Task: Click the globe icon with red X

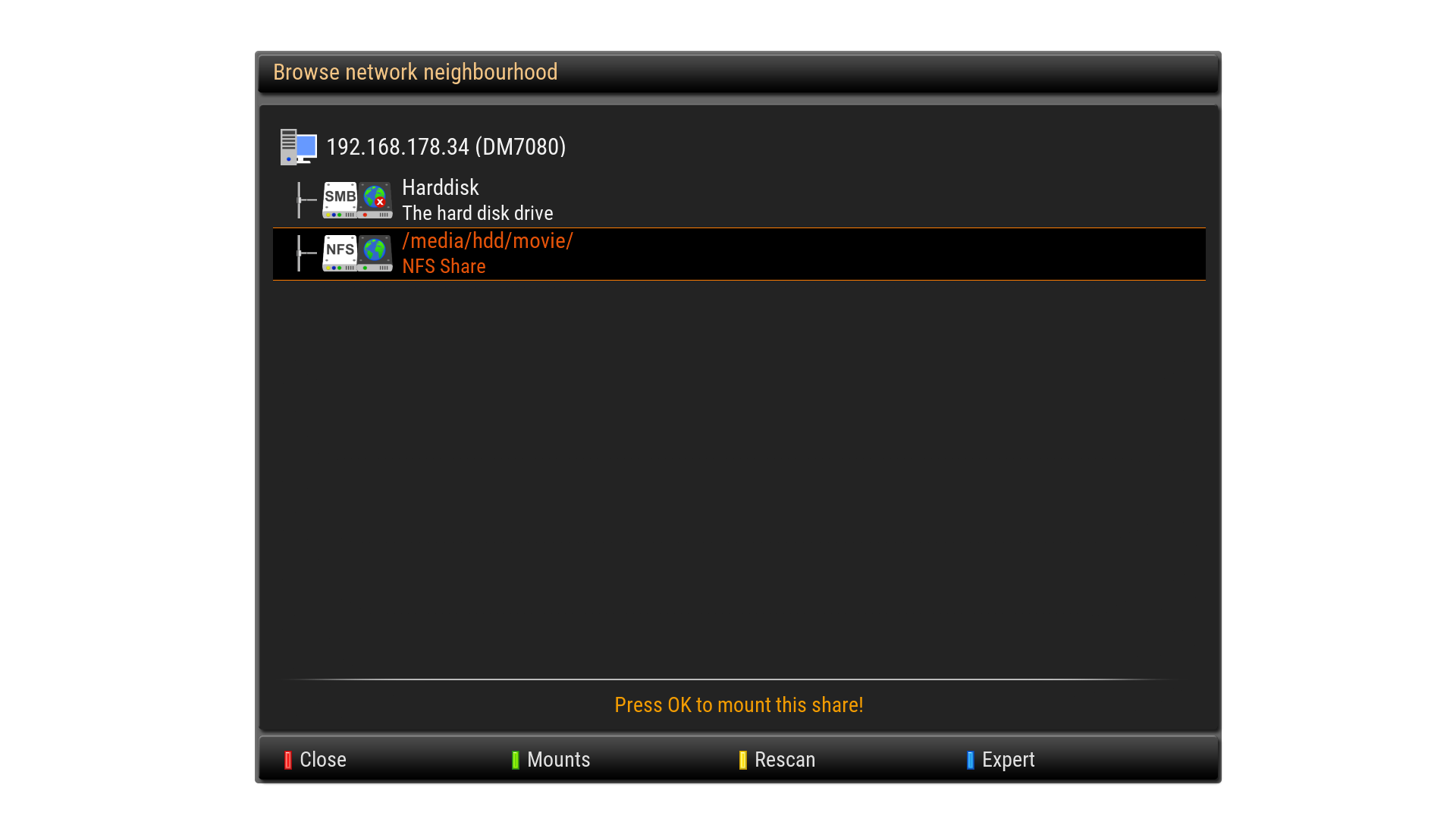Action: [x=375, y=200]
